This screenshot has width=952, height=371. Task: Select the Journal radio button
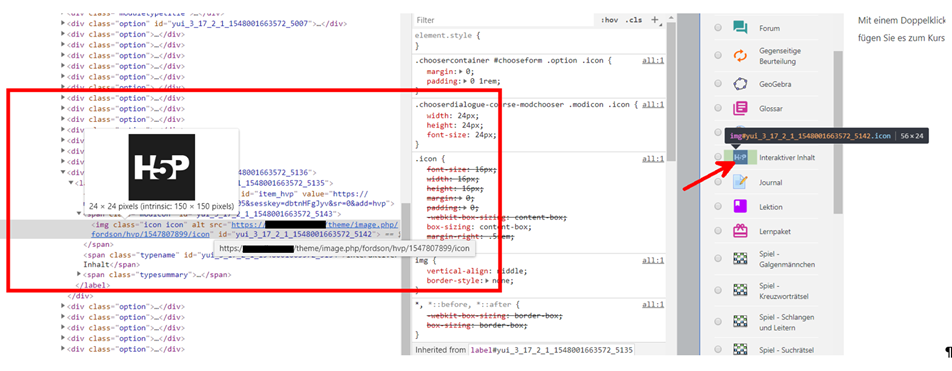click(x=718, y=182)
